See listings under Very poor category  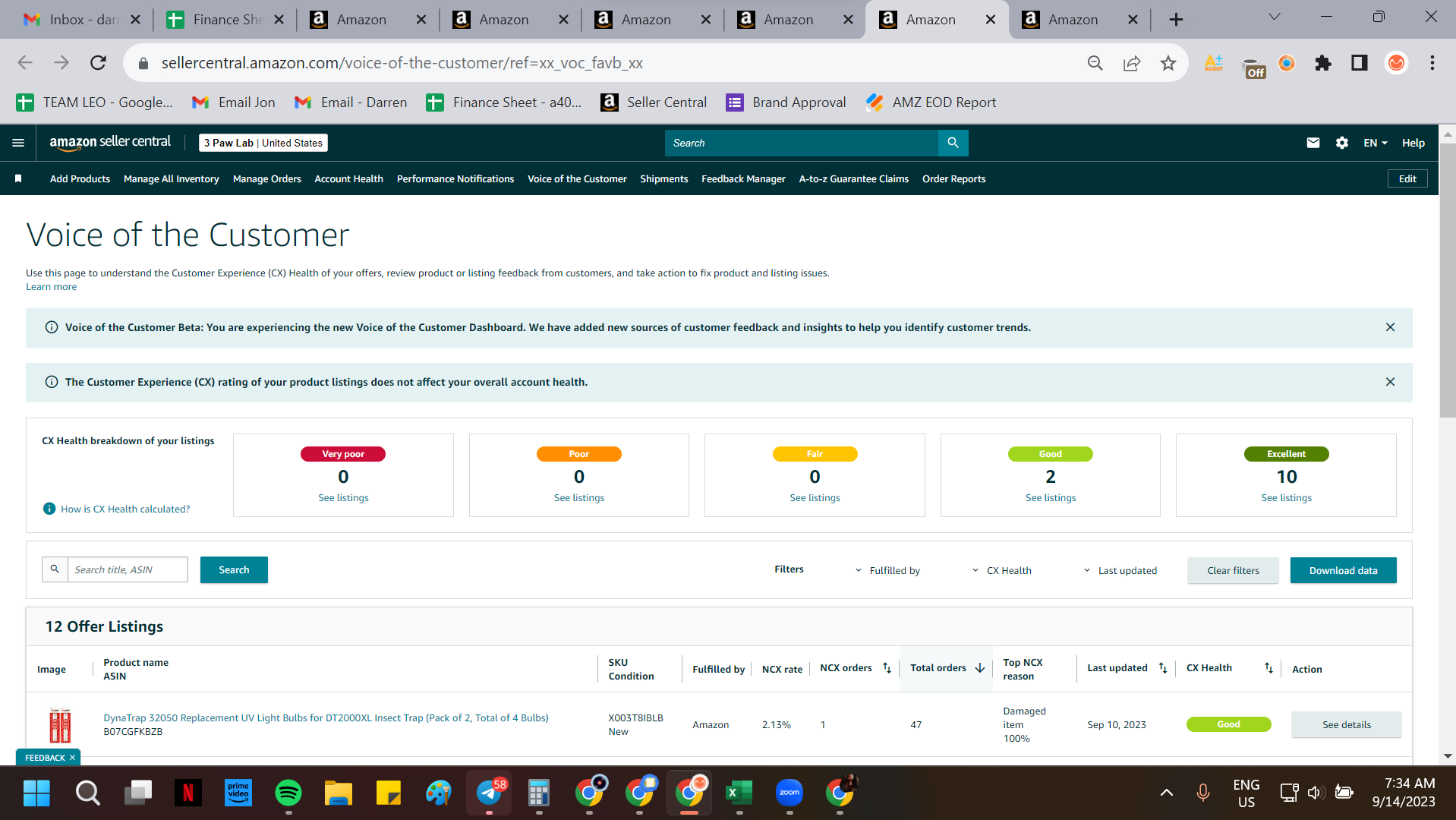click(343, 498)
